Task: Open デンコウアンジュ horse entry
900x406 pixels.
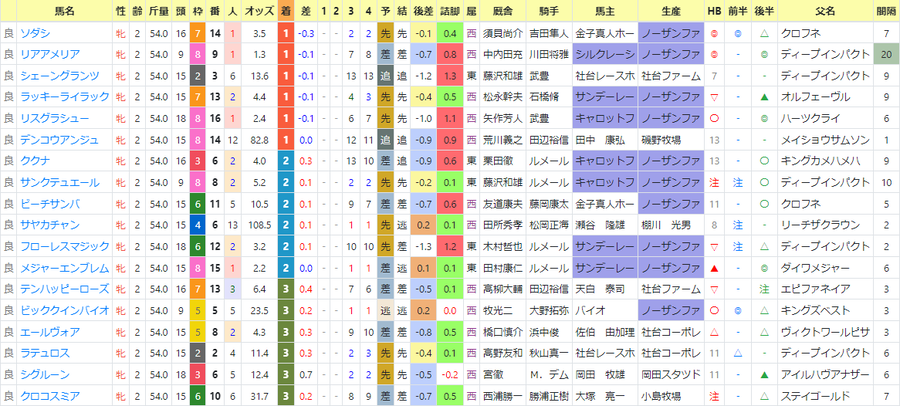Action: pos(59,140)
